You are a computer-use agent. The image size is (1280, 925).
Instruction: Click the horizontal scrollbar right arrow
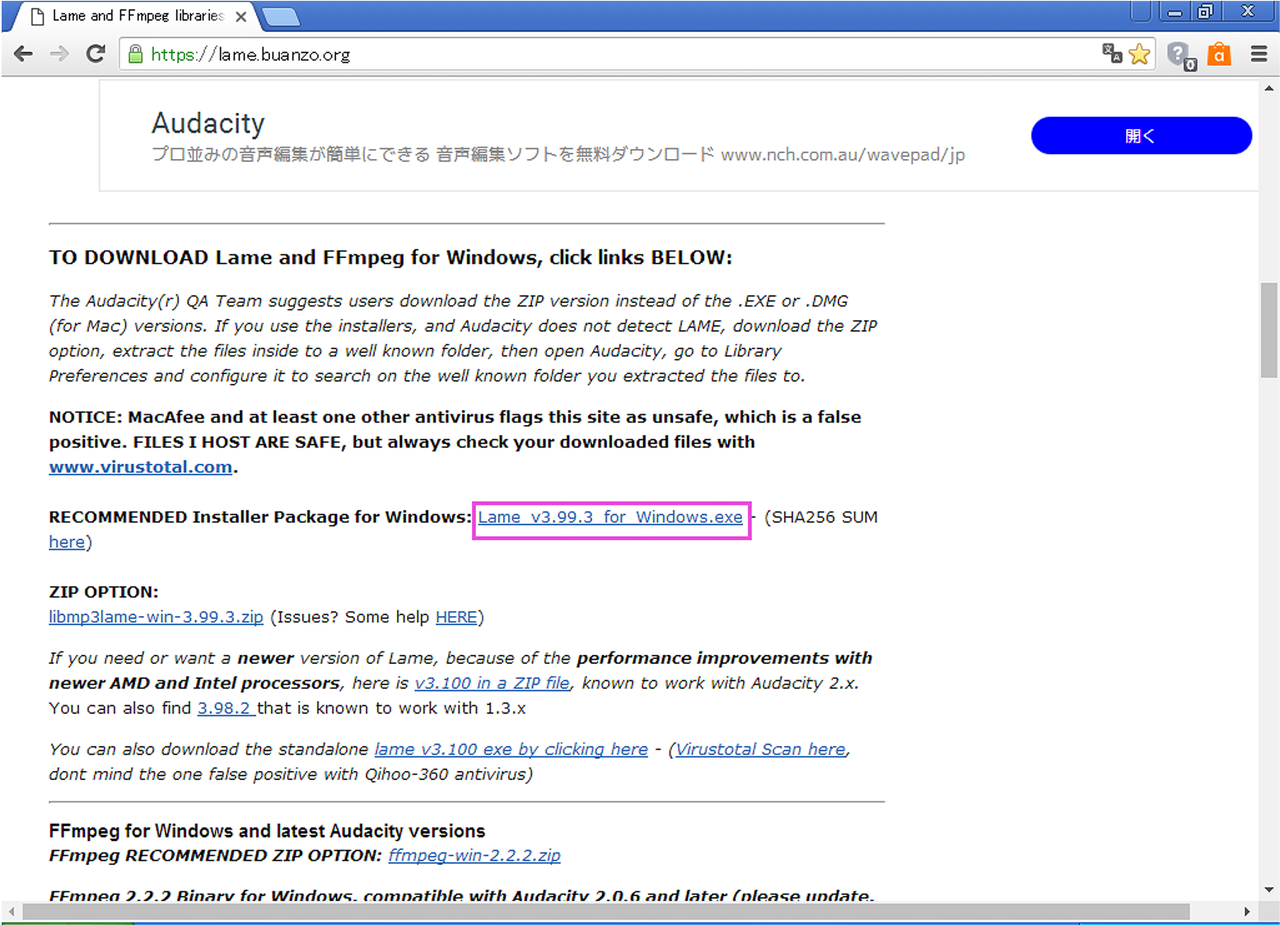[x=1247, y=912]
